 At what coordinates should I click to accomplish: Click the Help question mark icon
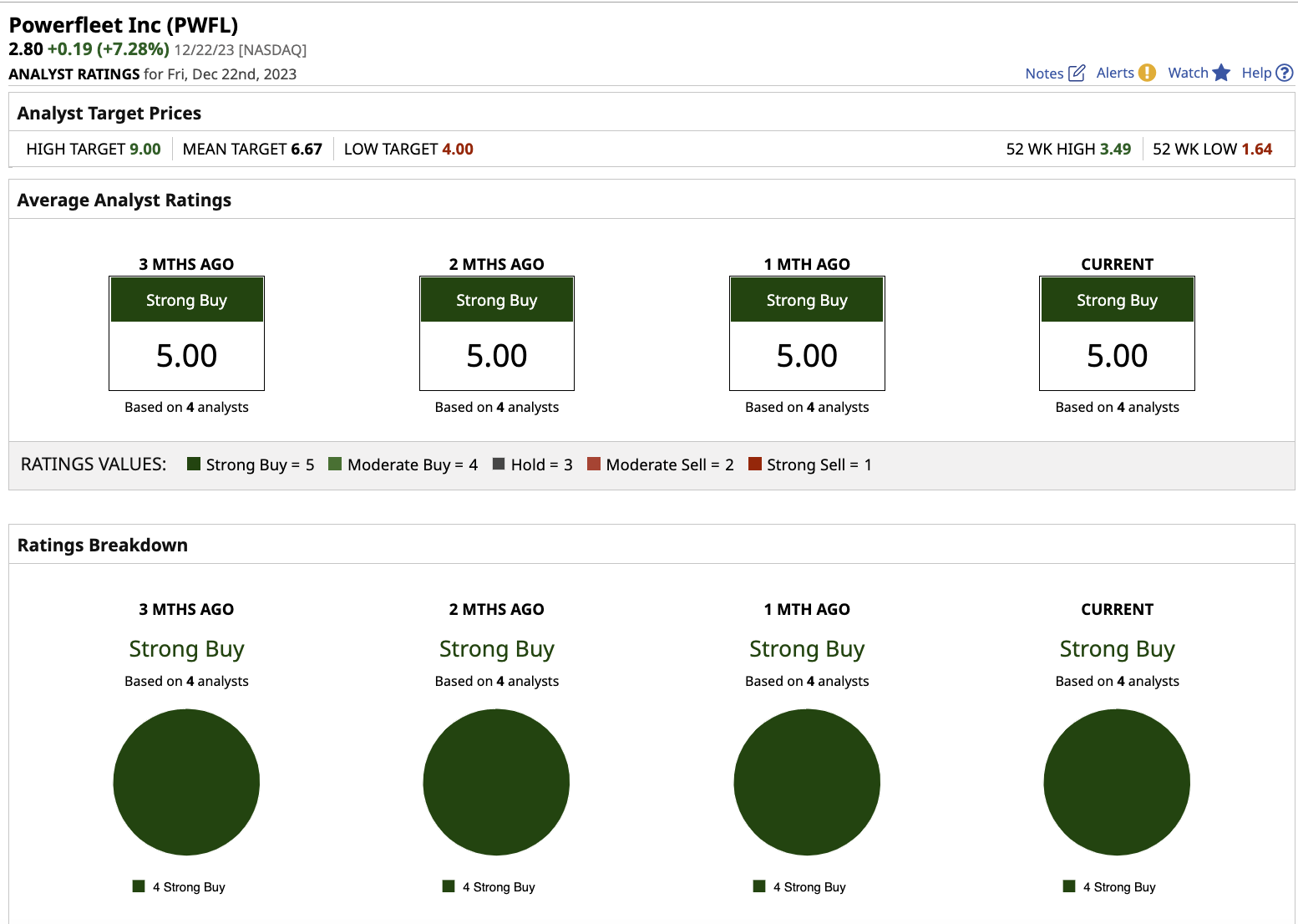click(x=1285, y=73)
